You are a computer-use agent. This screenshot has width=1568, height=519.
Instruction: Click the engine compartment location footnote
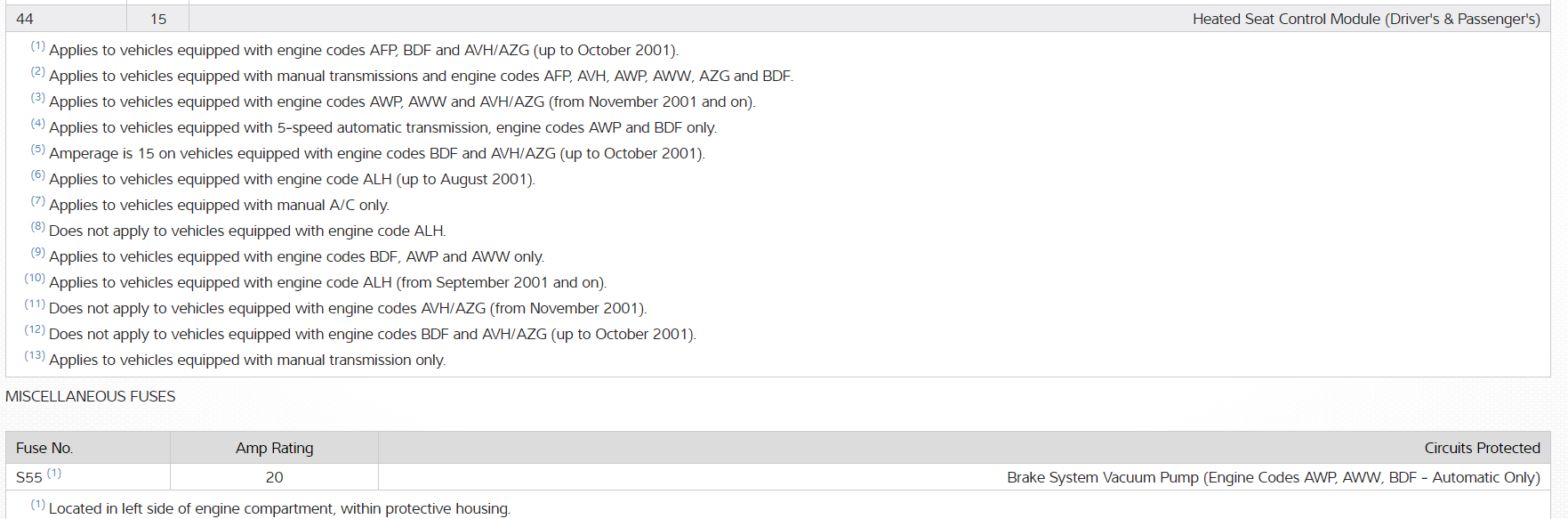279,508
